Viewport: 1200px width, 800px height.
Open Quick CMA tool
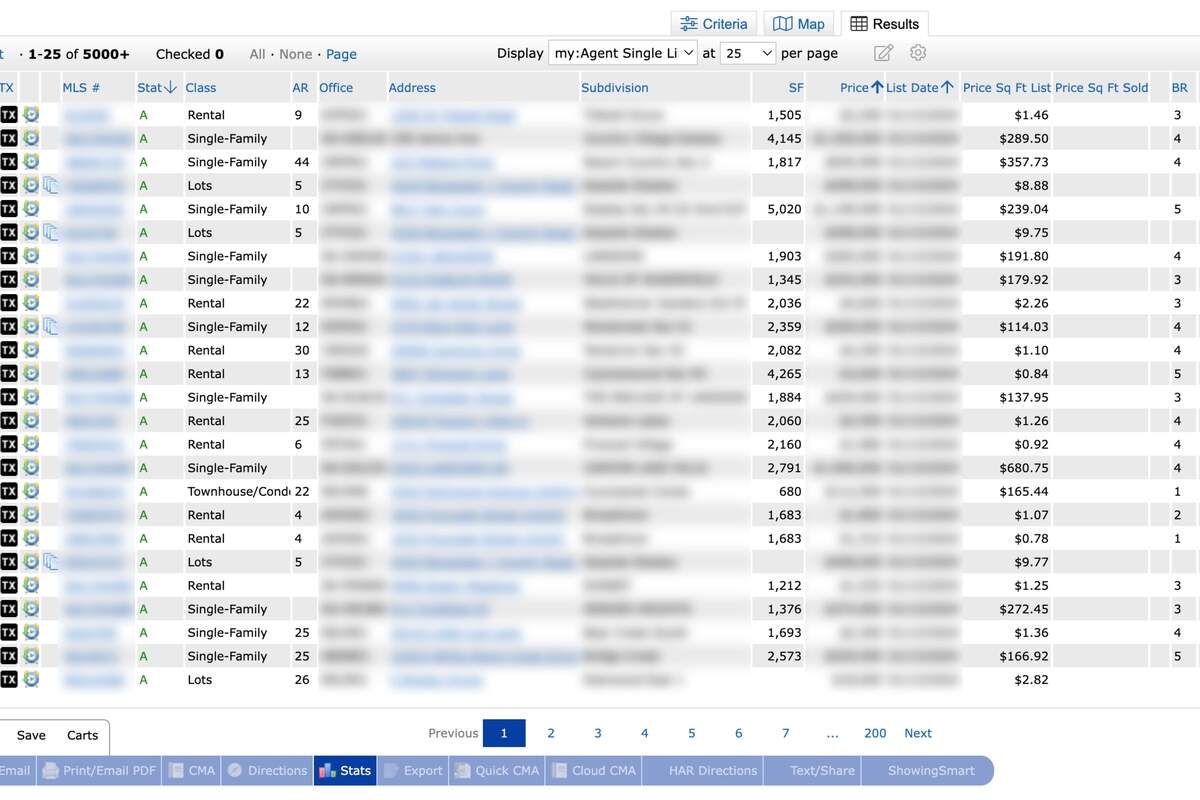(x=496, y=770)
